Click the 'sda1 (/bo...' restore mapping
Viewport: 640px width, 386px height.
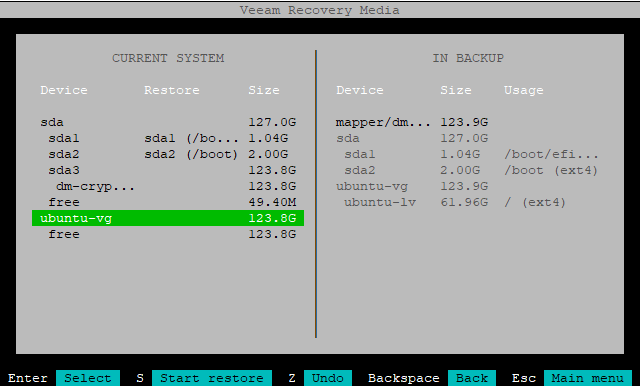(x=191, y=138)
